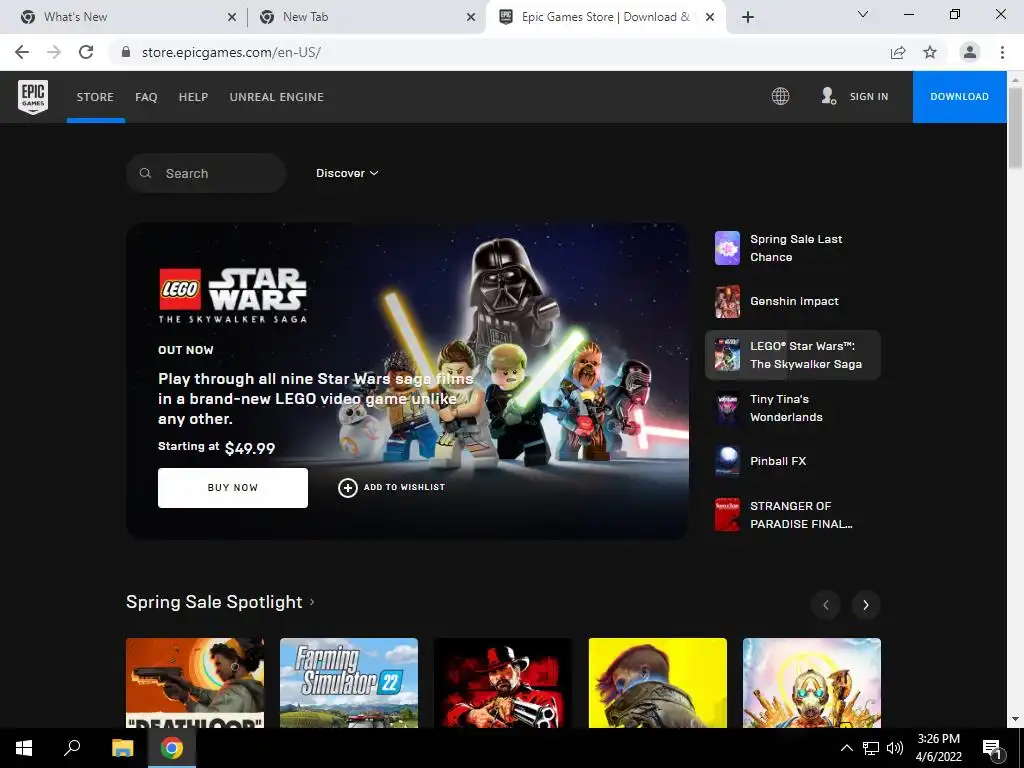
Task: Click Chrome back arrow
Action: (x=22, y=52)
